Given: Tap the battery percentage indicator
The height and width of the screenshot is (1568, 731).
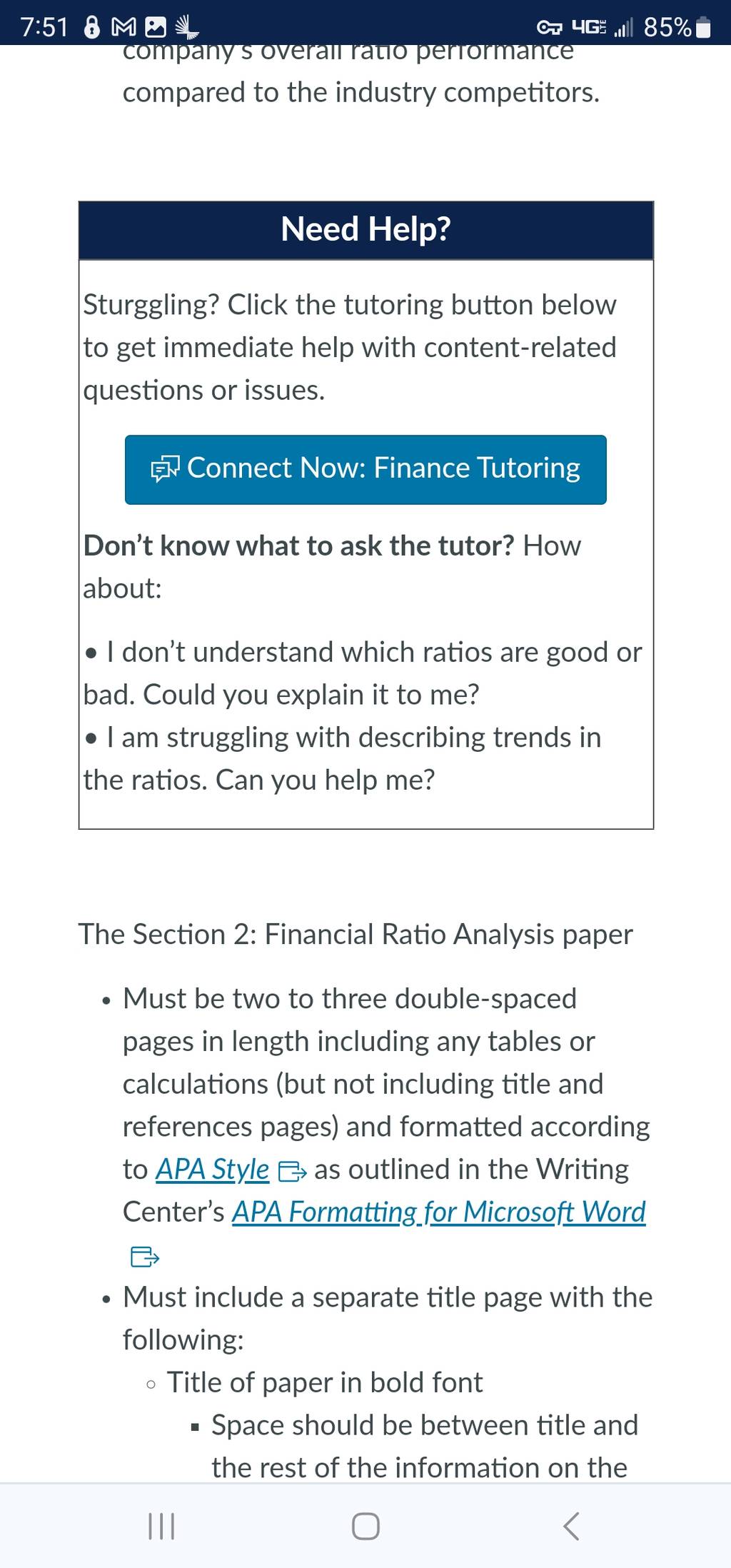Looking at the screenshot, I should click(x=677, y=27).
